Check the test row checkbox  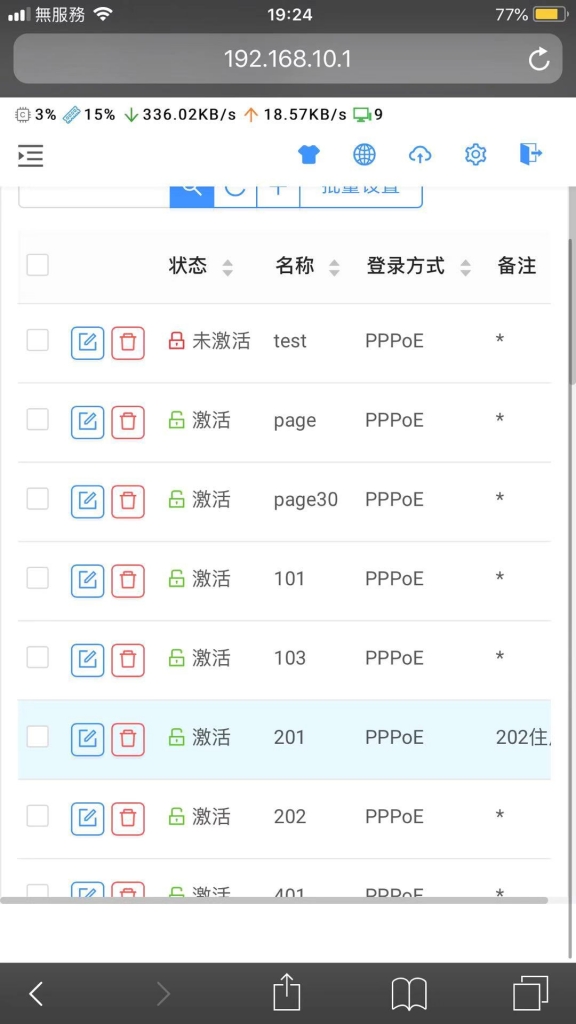pos(37,340)
